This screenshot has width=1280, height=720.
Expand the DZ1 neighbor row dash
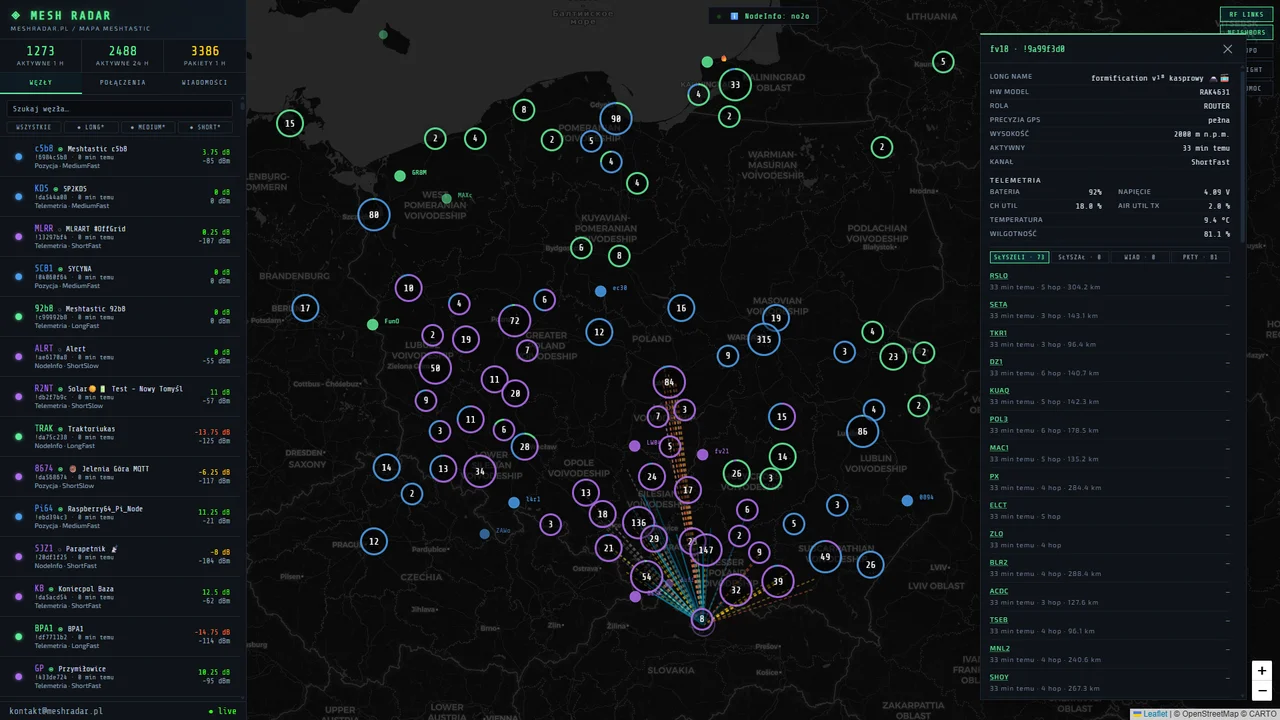click(1228, 362)
